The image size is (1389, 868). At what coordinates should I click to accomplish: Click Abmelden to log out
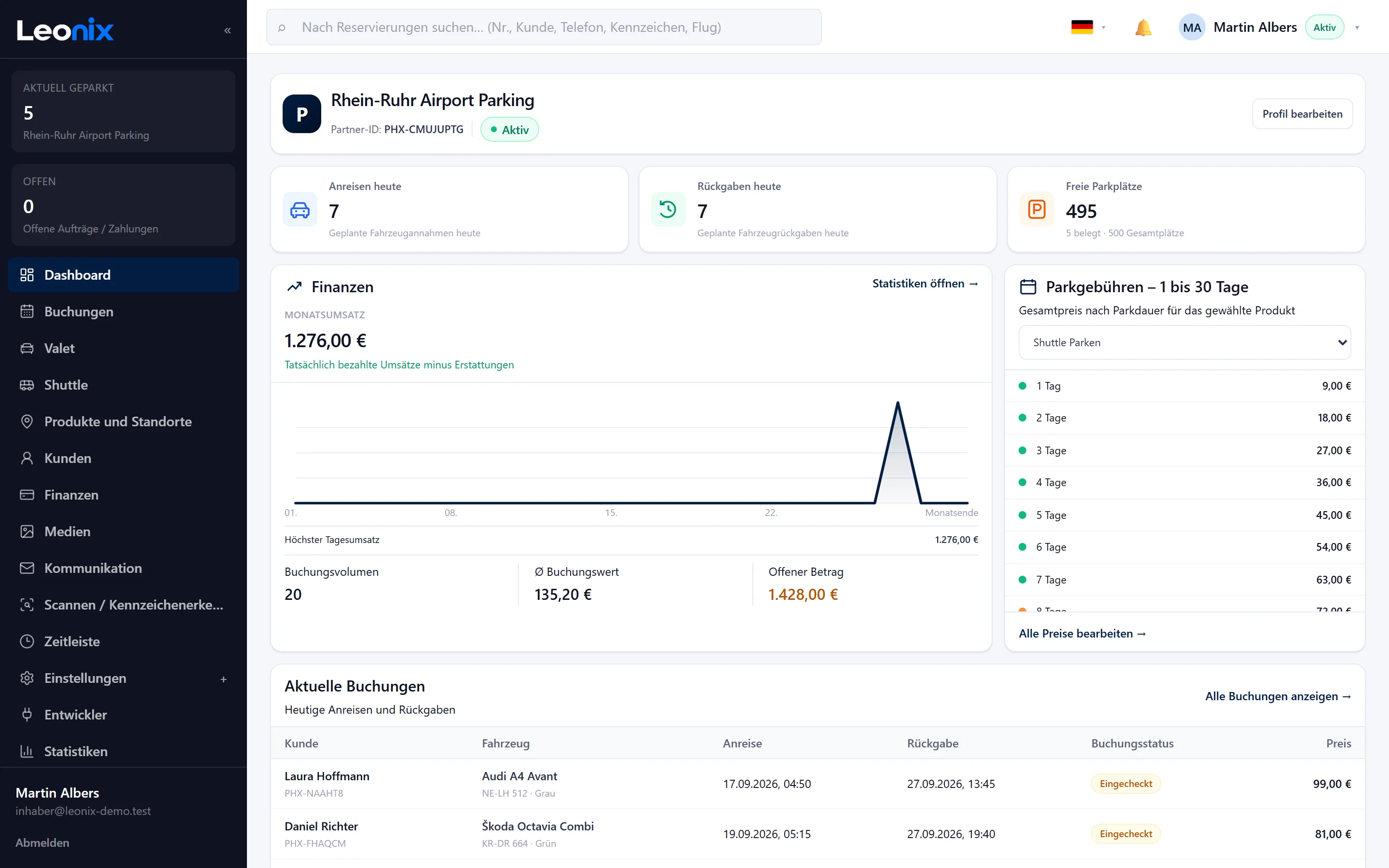point(42,843)
